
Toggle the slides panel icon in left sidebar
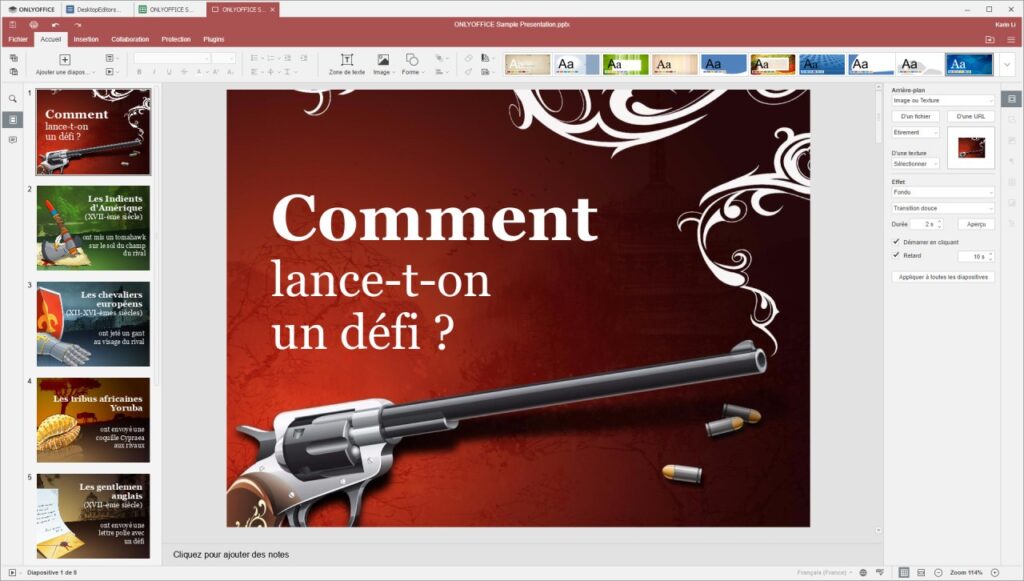pos(12,119)
